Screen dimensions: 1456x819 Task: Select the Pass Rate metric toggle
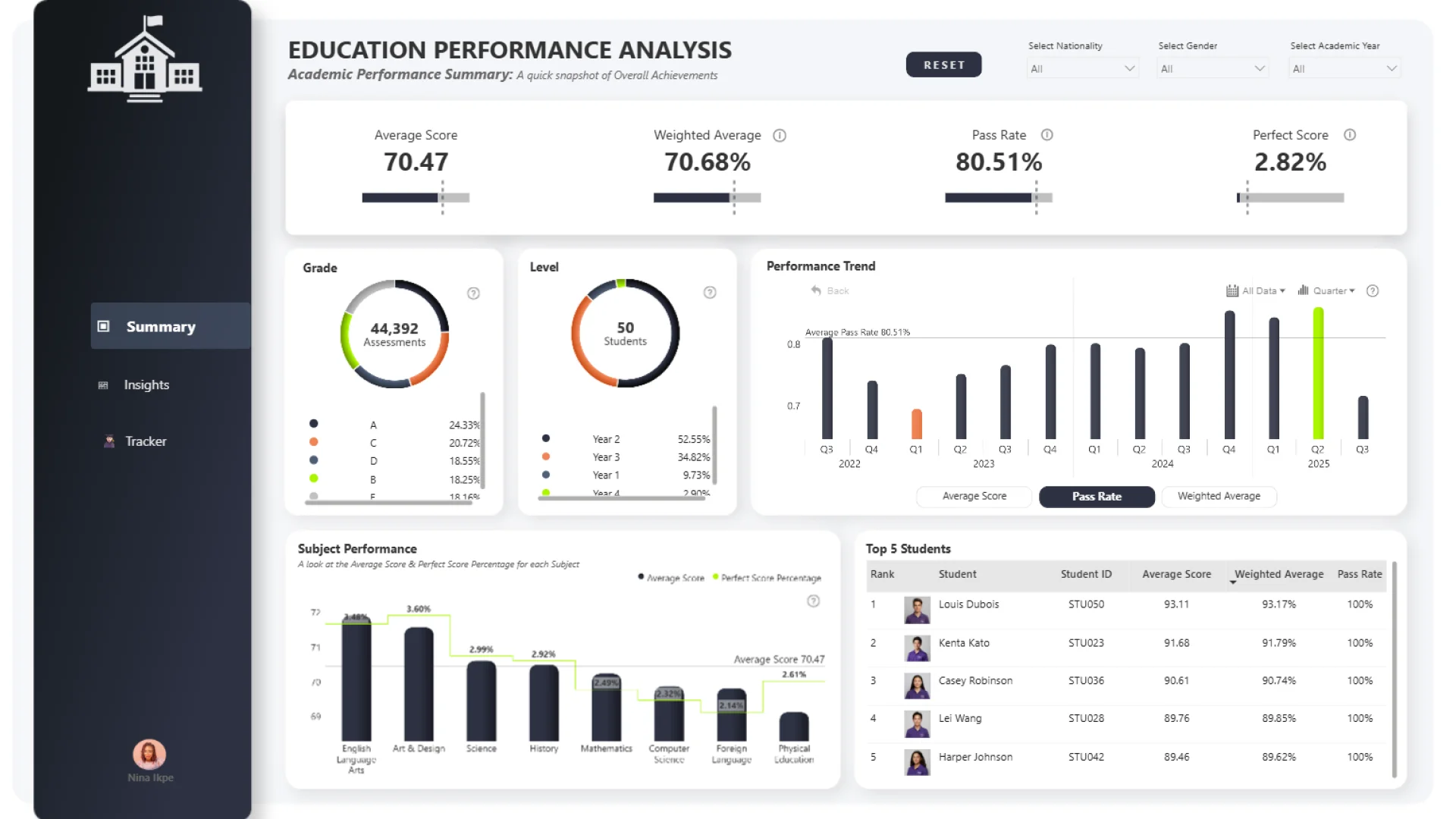click(1096, 497)
